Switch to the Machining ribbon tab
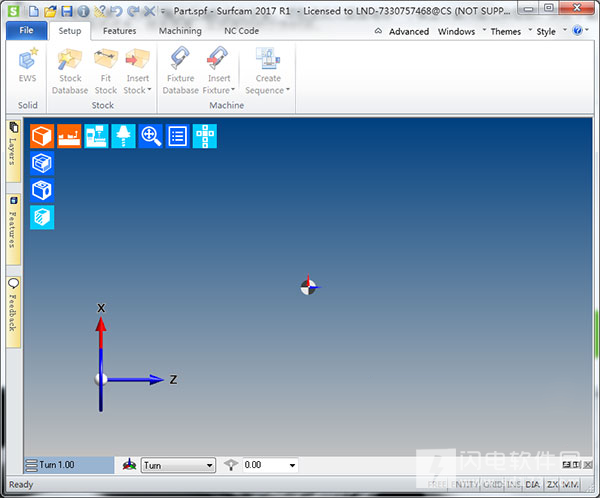Image resolution: width=600 pixels, height=498 pixels. click(x=180, y=31)
